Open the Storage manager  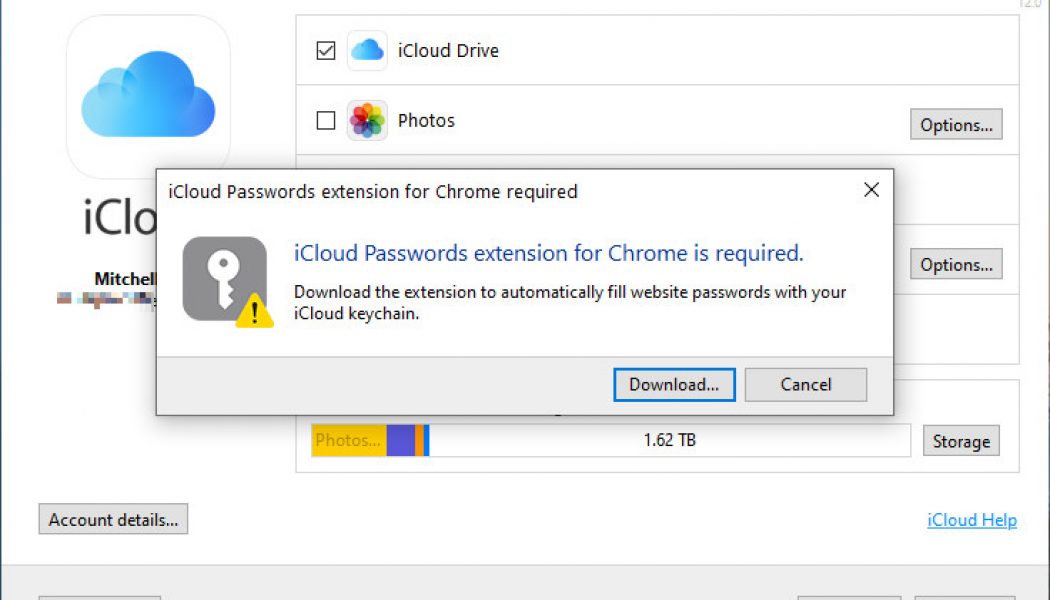960,440
